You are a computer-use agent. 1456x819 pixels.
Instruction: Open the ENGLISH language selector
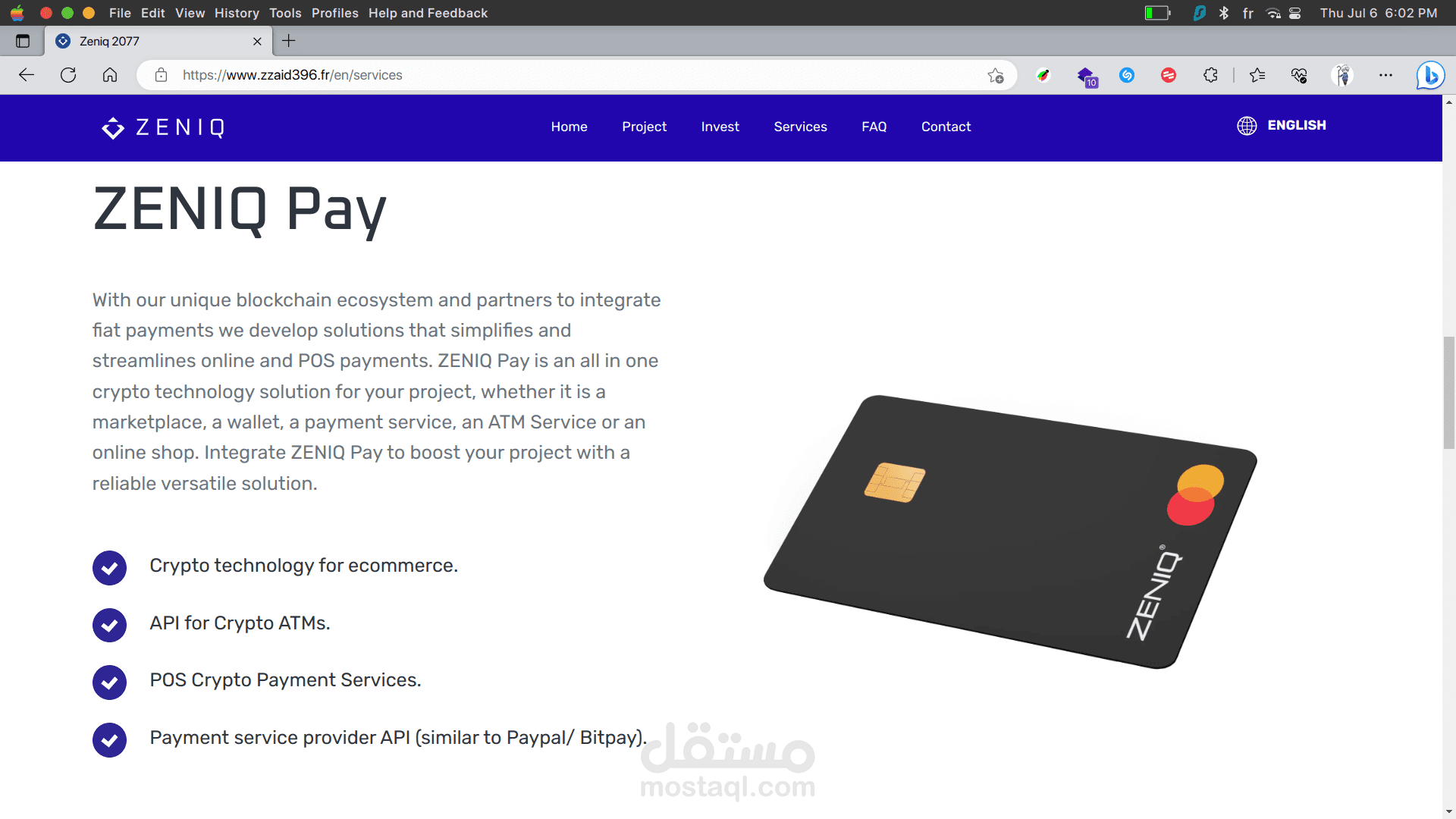[x=1282, y=126]
